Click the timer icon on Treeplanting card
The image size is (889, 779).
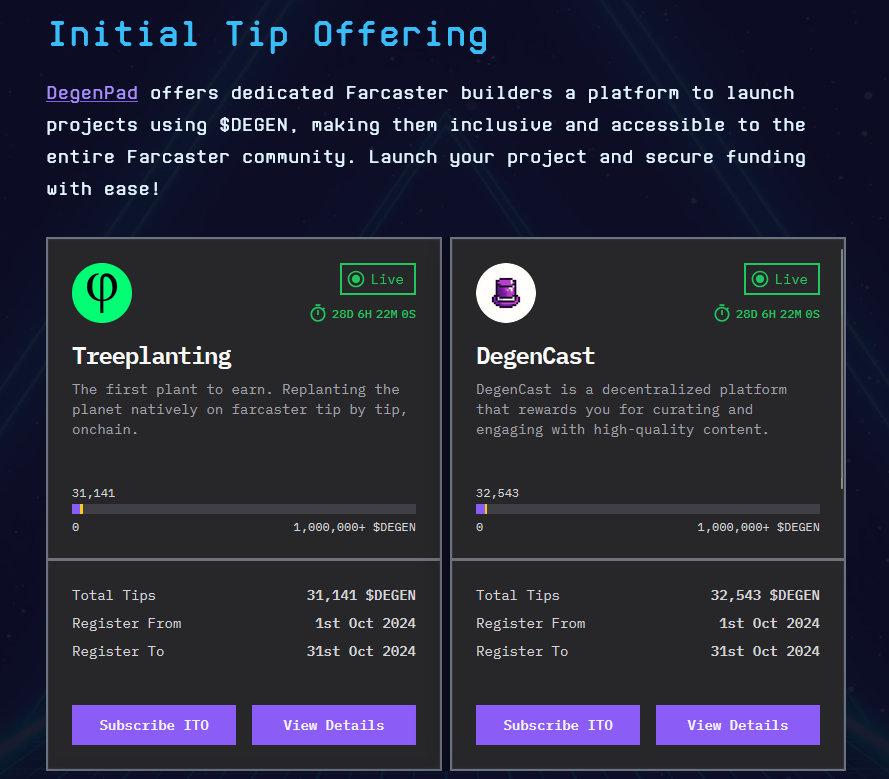318,313
